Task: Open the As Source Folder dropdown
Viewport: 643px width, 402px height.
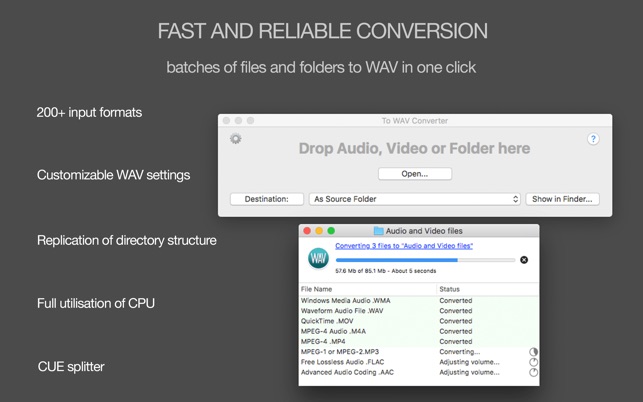Action: click(x=415, y=199)
